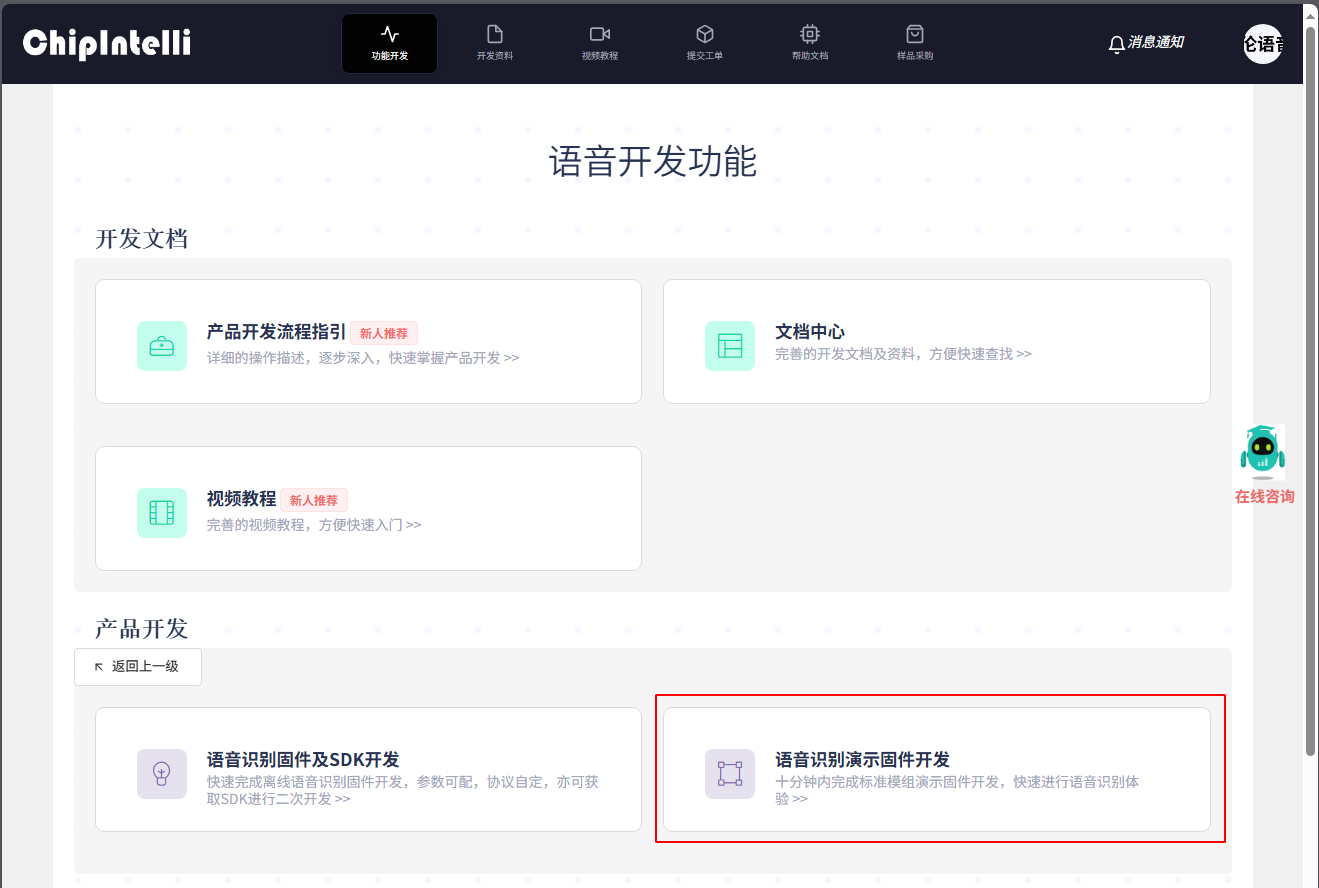Click the 产品开发流程指引 briefcase icon
Screen dimensions: 1319x888
pyautogui.click(x=162, y=346)
